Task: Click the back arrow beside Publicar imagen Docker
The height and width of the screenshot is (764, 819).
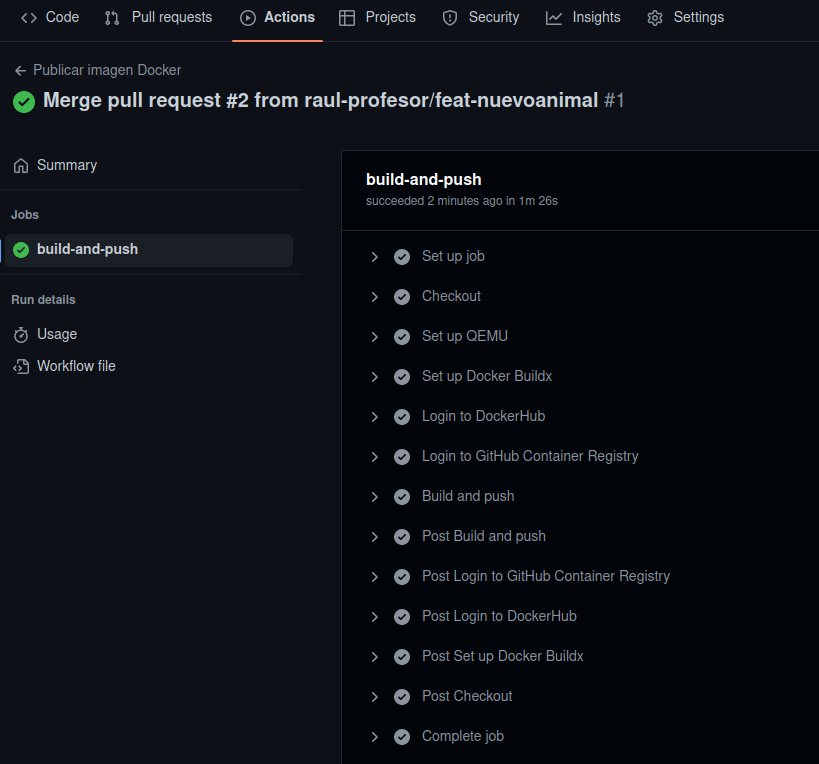Action: (x=20, y=71)
